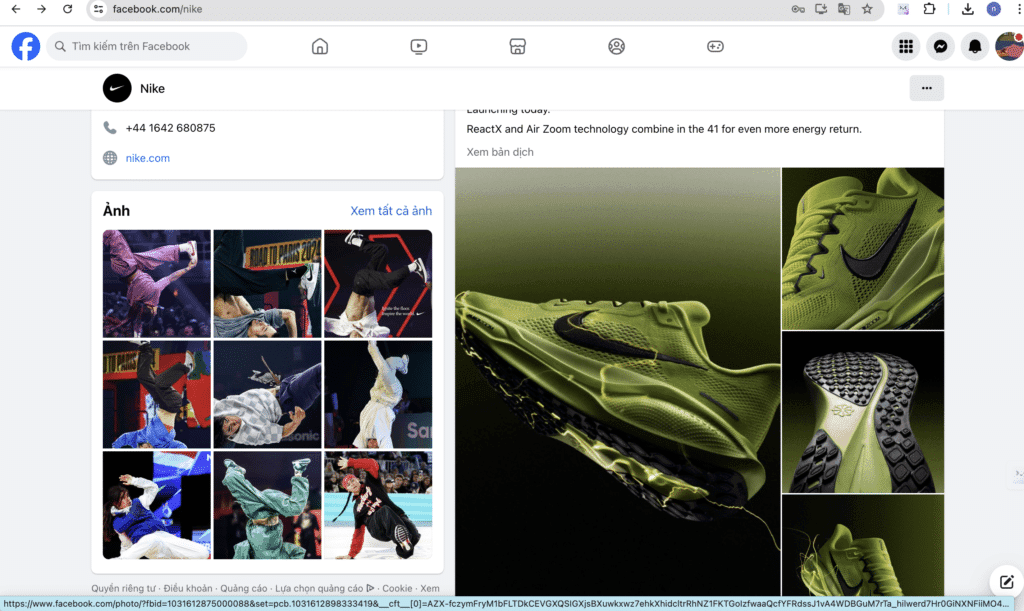Open the nike.com website link

(148, 158)
